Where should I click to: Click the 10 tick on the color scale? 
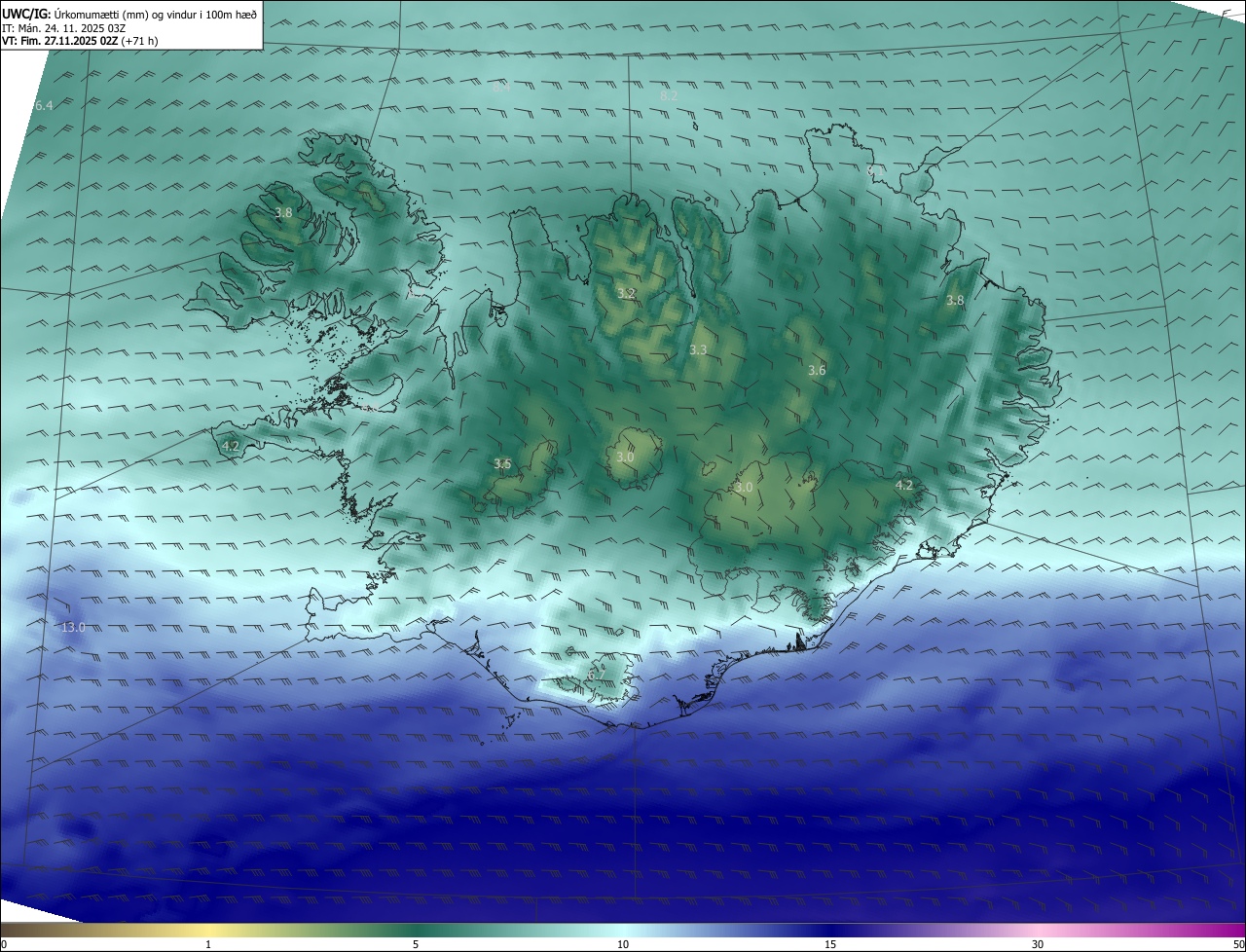[623, 944]
